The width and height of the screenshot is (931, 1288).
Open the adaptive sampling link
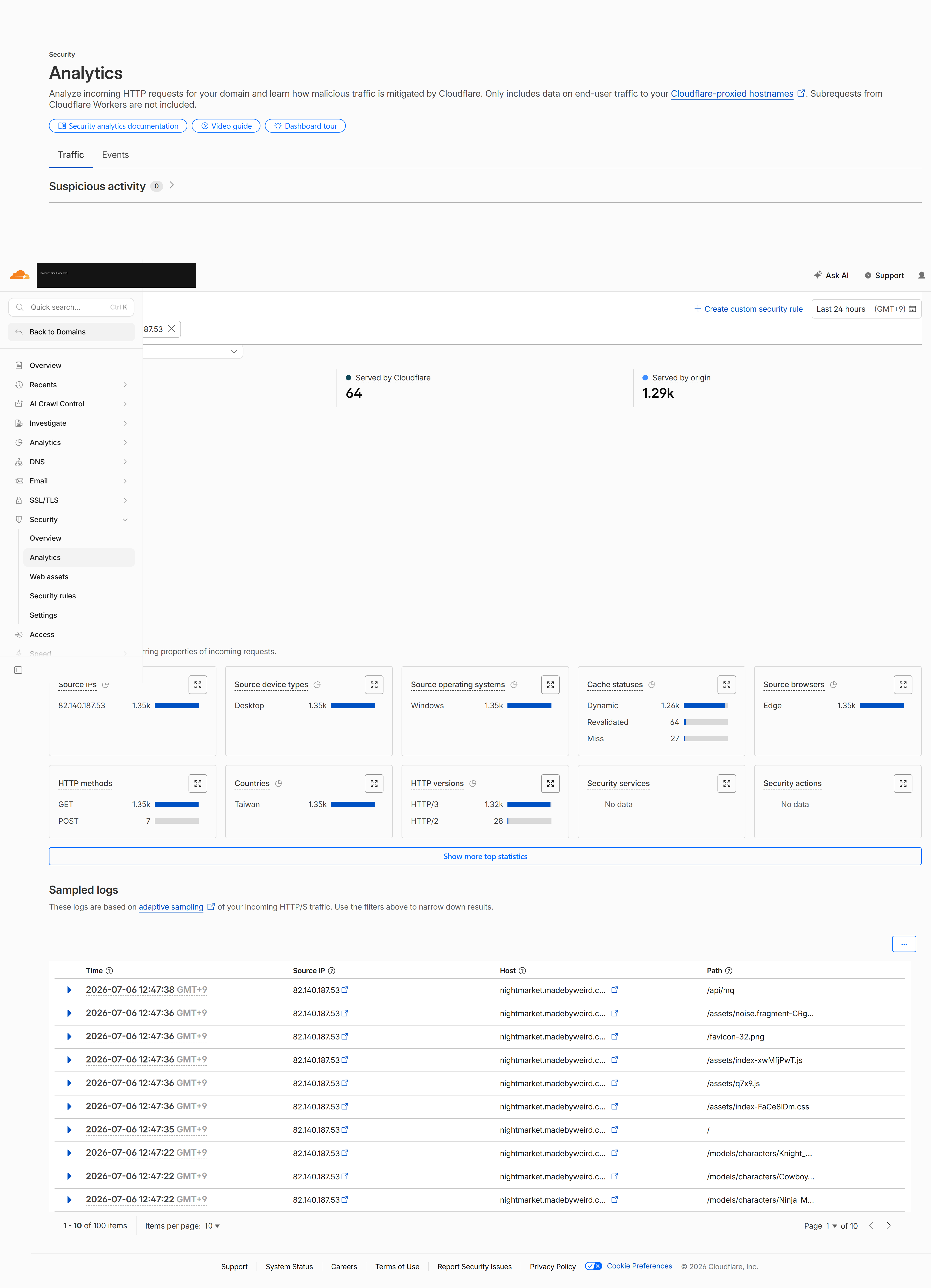[171, 907]
